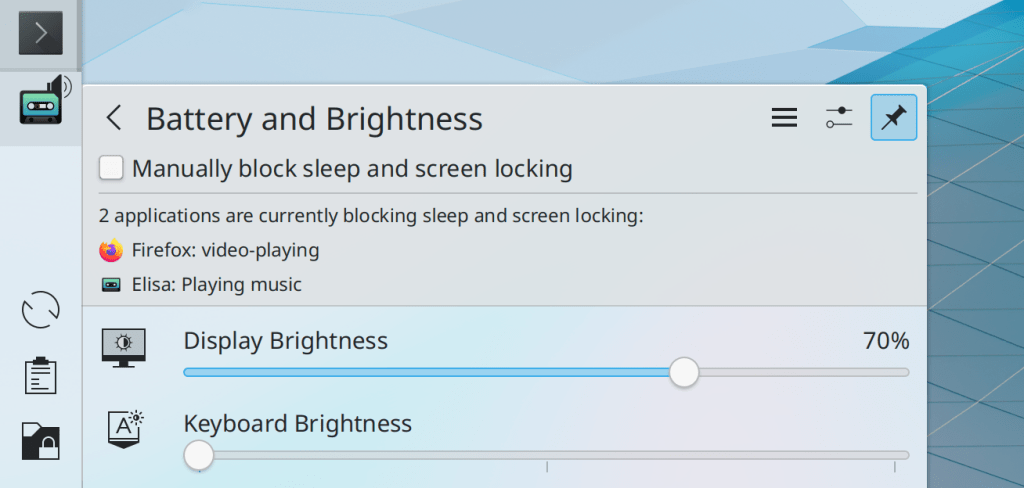Screen dimensions: 1024x488
Task: Click the Display Brightness slider handle
Action: click(684, 372)
